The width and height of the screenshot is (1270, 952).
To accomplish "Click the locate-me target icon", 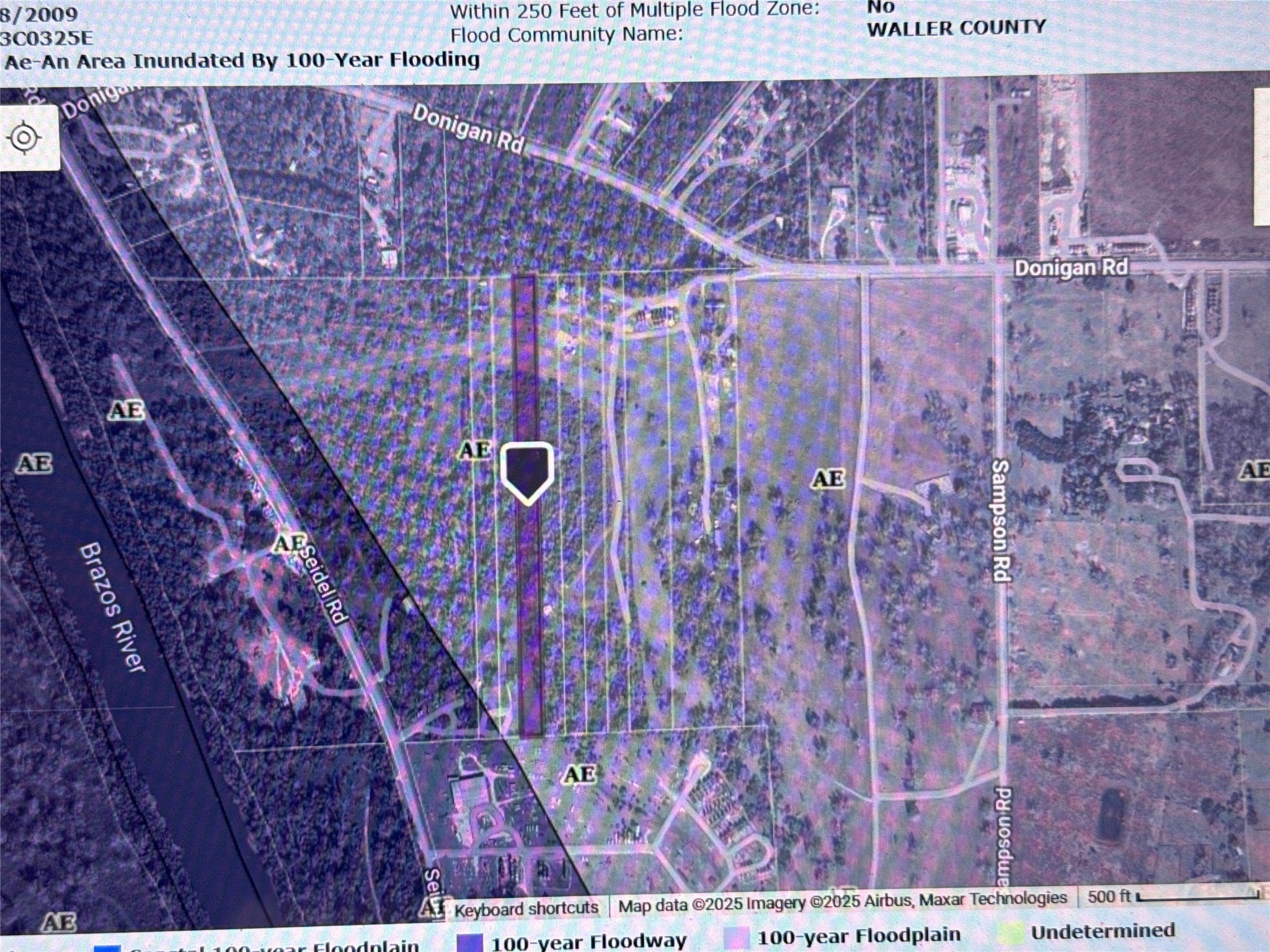I will coord(25,137).
